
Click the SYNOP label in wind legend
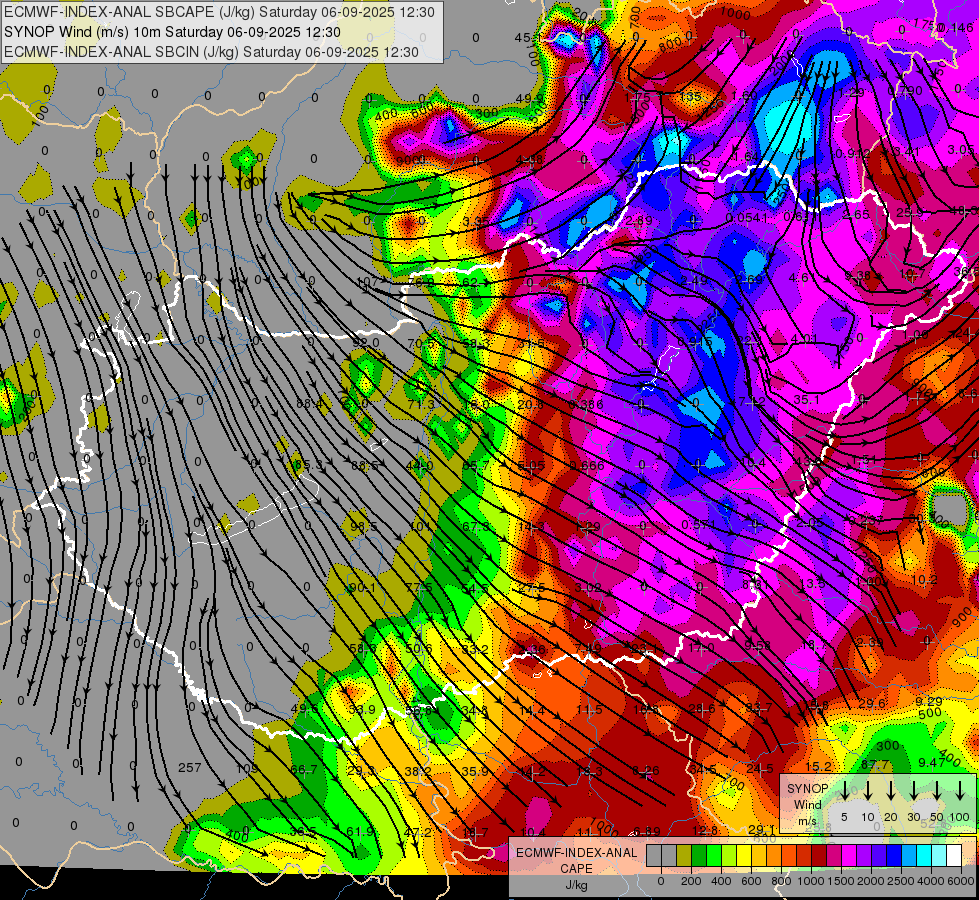click(x=807, y=788)
